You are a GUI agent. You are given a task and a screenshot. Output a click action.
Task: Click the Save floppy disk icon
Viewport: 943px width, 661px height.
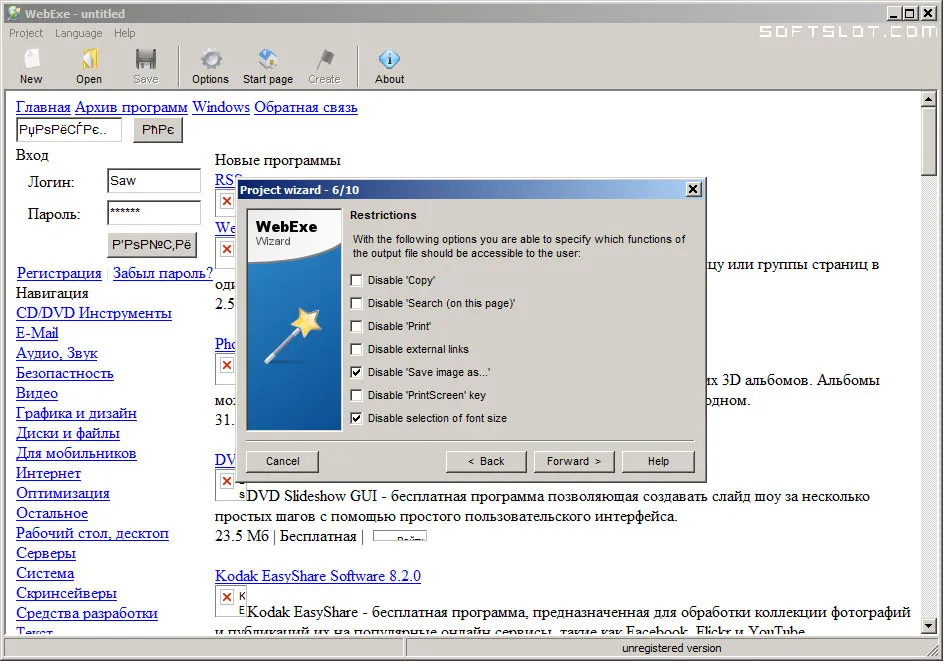click(146, 59)
